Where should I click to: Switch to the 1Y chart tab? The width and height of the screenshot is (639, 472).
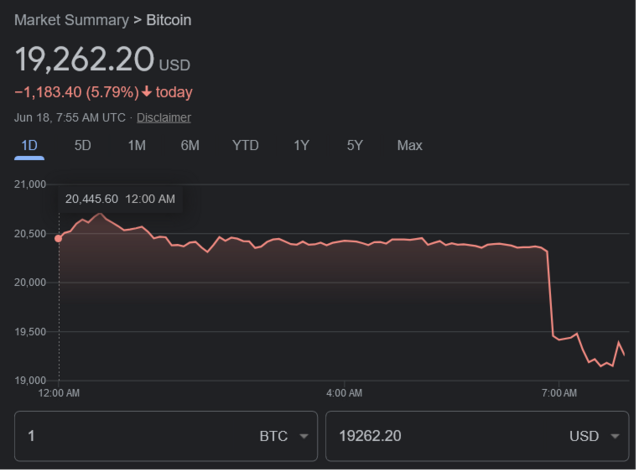pos(301,146)
